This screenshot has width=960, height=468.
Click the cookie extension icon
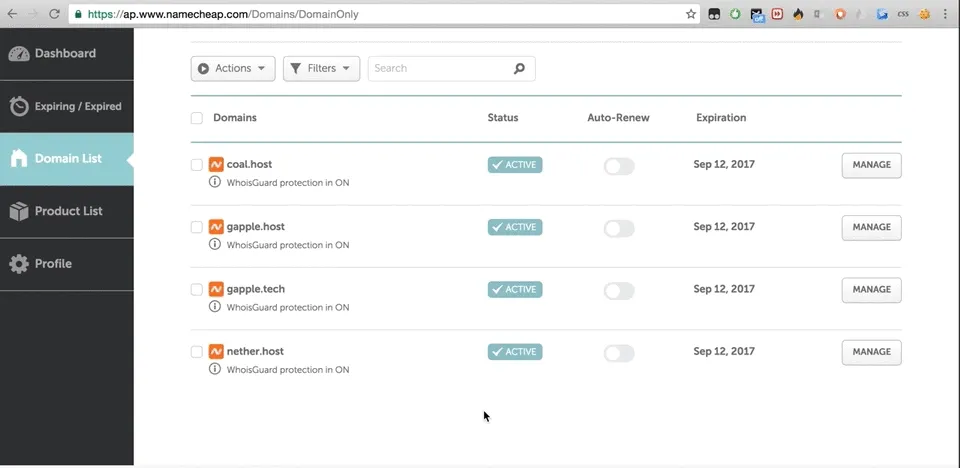click(924, 13)
